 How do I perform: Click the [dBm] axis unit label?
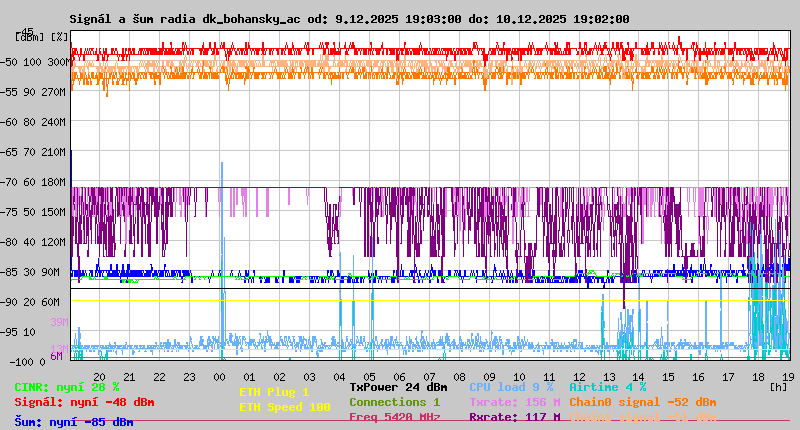[x=30, y=37]
